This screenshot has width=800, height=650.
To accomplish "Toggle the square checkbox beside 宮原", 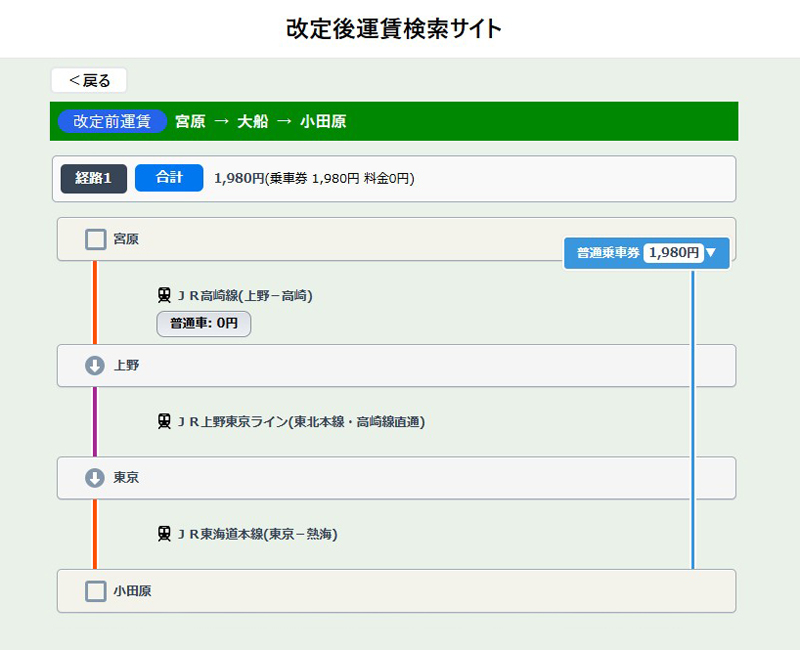I will (95, 239).
